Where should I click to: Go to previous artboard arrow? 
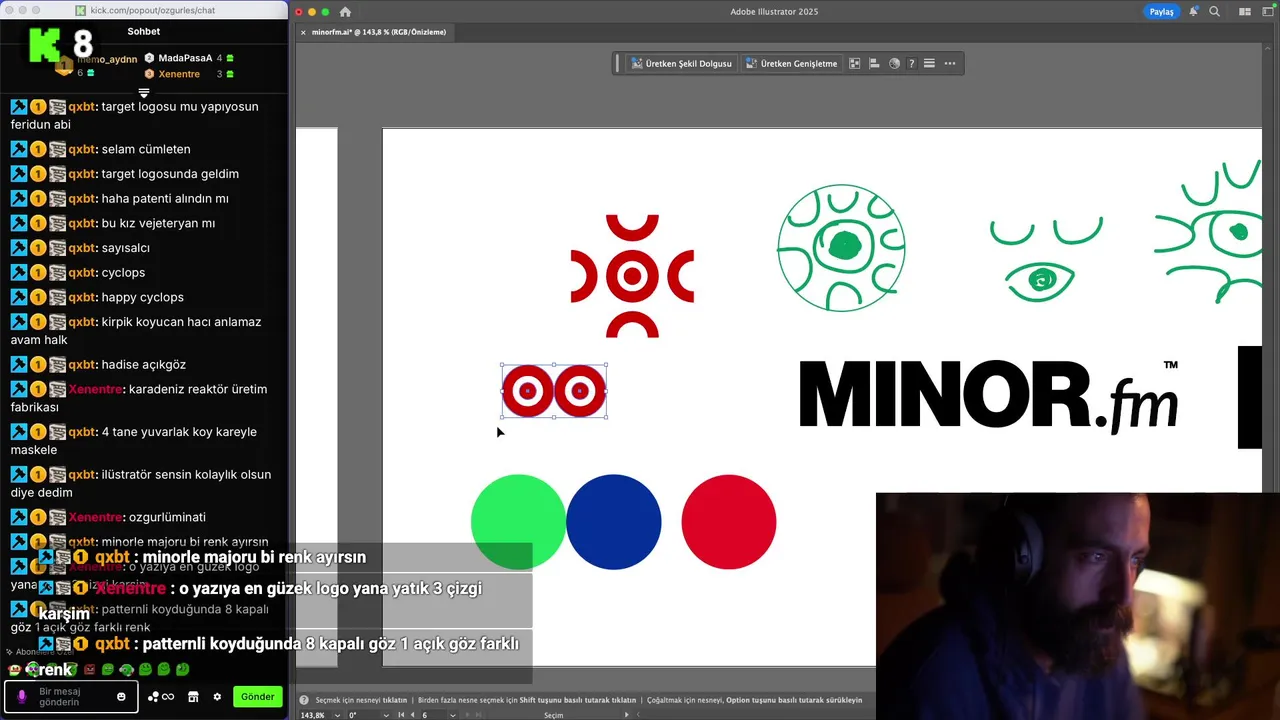point(413,715)
